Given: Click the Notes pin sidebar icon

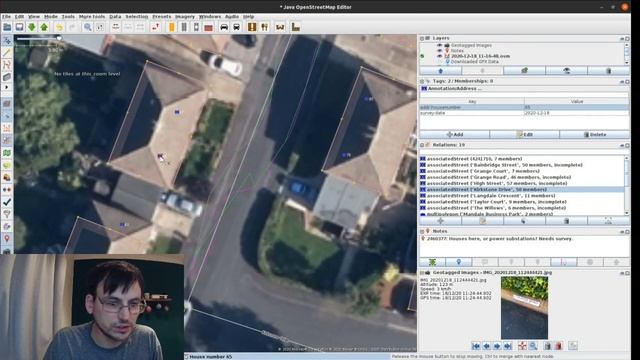Looking at the screenshot, I should point(7,238).
